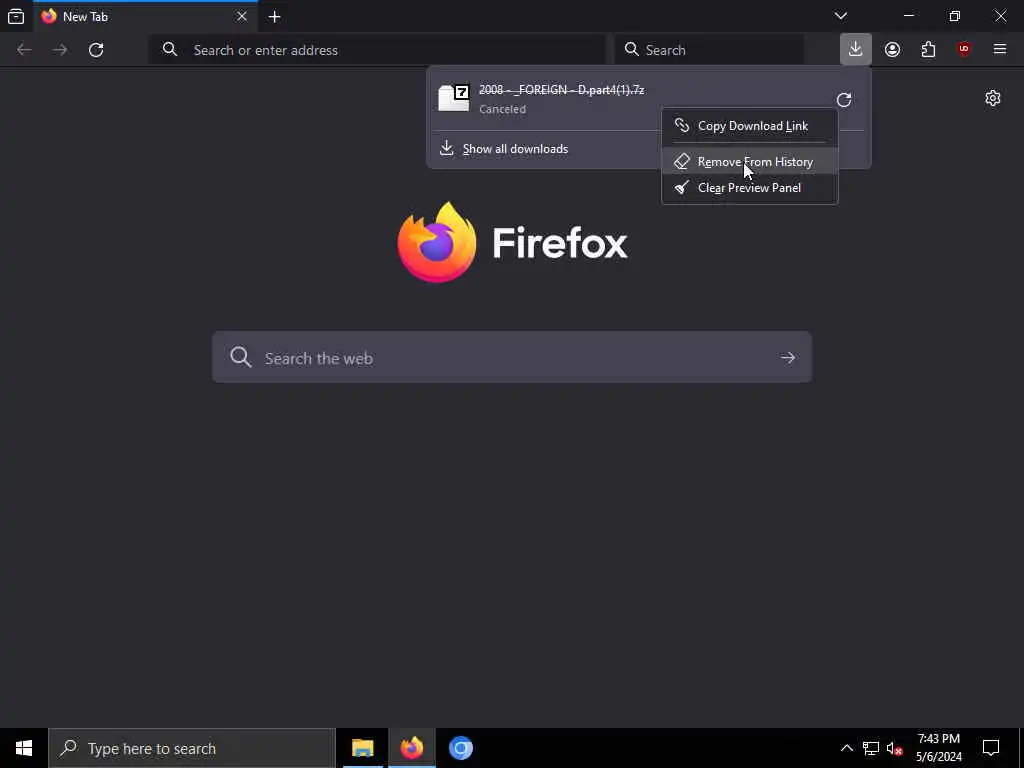Click the magnifier in toolbar Search box
Image resolution: width=1024 pixels, height=768 pixels.
coord(632,50)
